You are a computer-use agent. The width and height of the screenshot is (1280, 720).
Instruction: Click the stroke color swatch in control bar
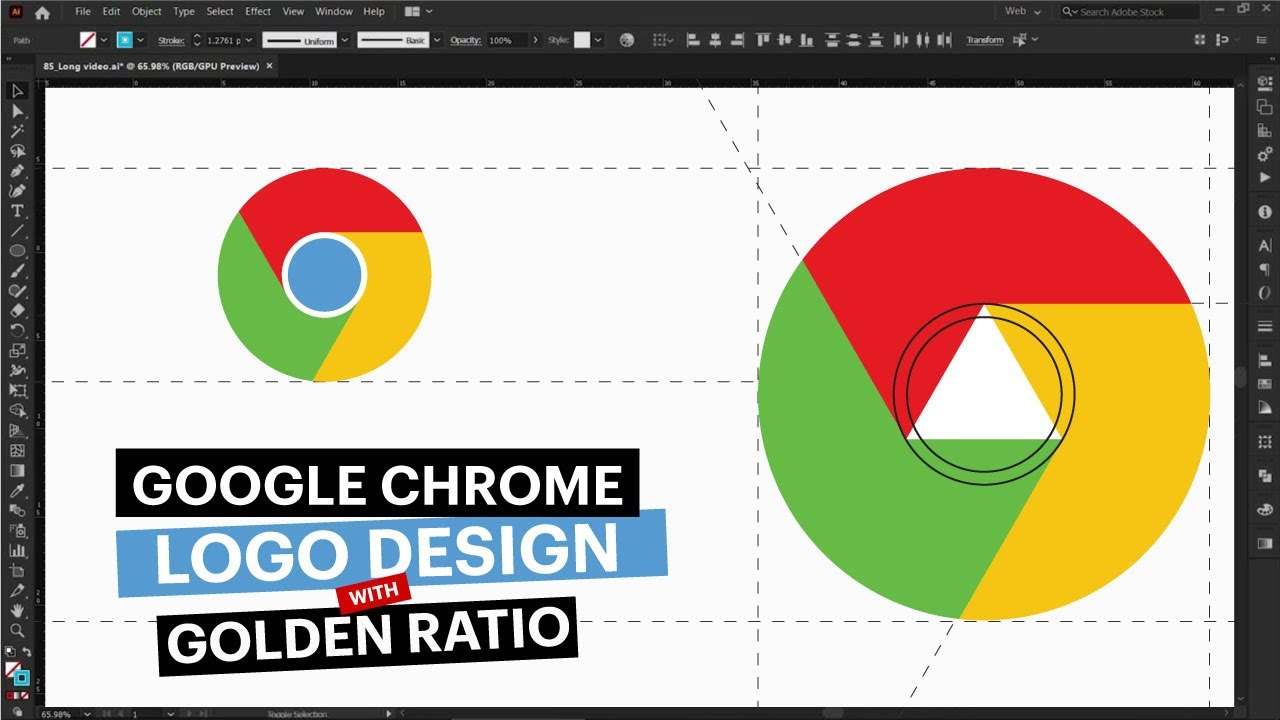click(125, 40)
